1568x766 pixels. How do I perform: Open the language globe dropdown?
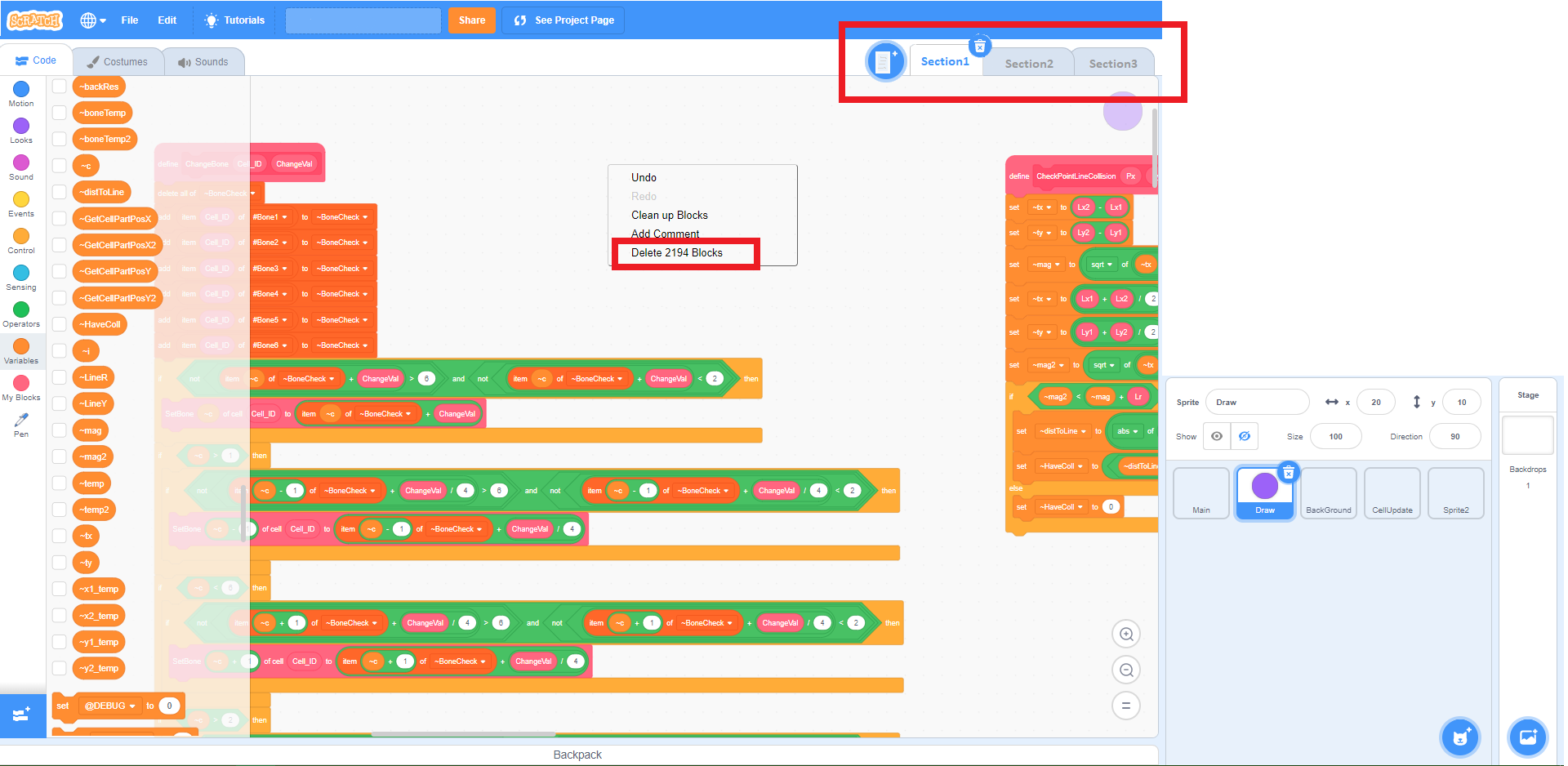[x=93, y=20]
